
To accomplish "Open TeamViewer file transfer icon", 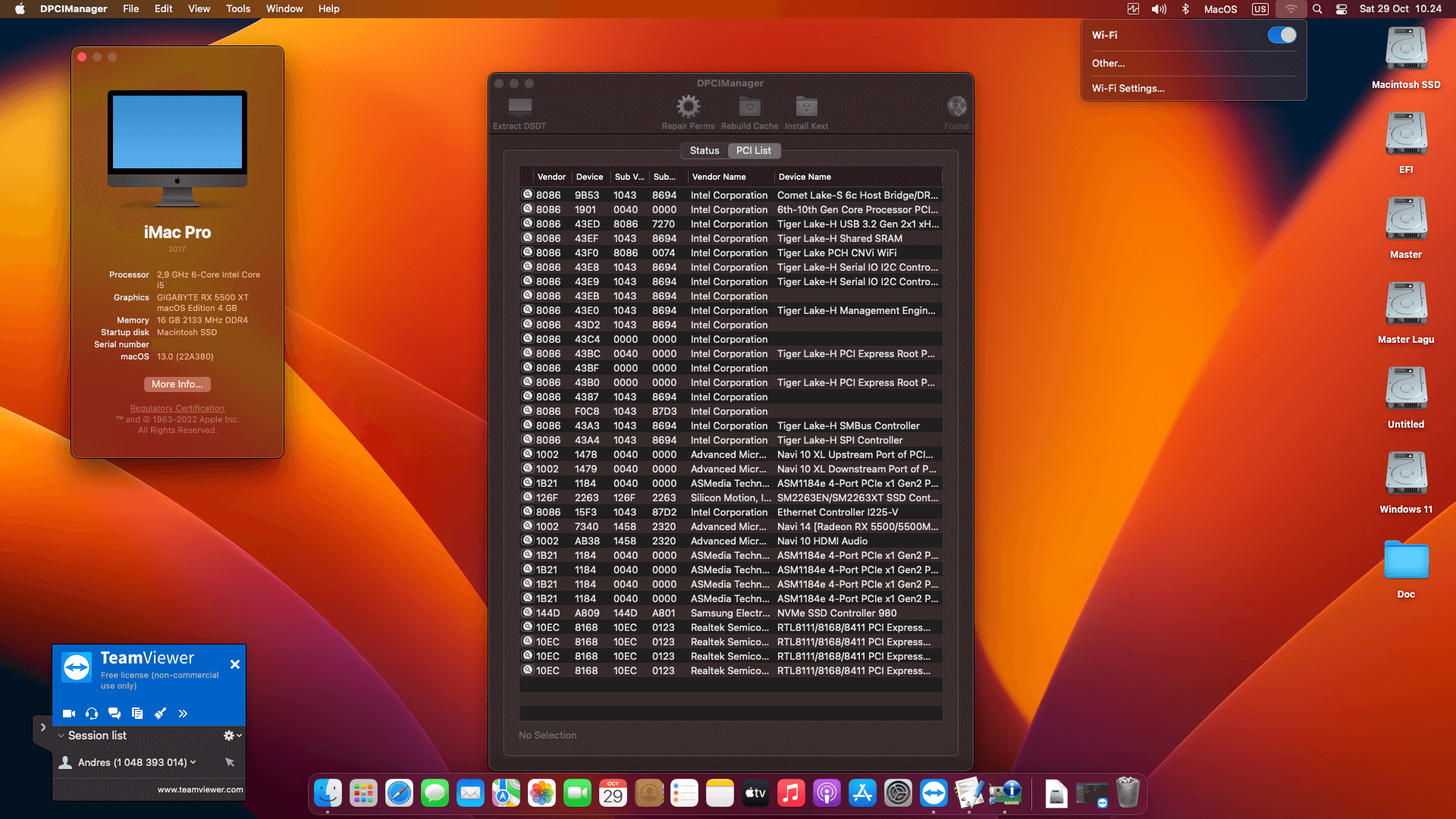I will coord(137,714).
